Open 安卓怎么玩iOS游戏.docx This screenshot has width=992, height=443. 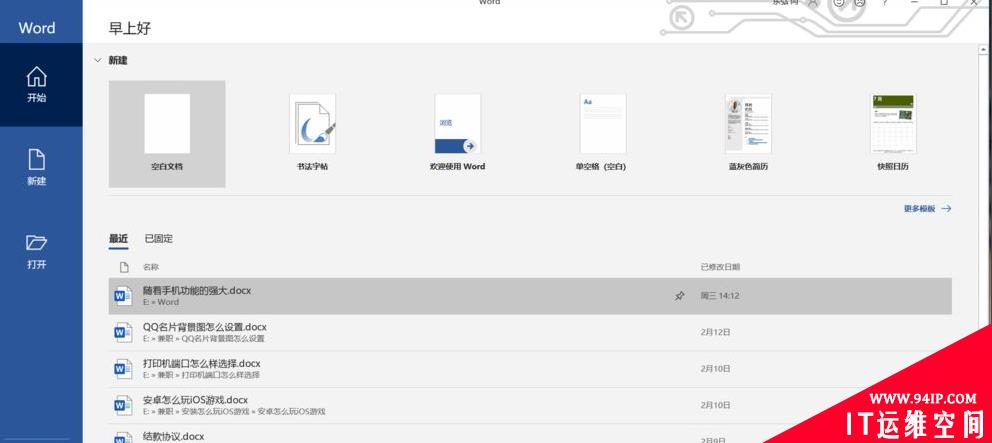tap(530, 406)
